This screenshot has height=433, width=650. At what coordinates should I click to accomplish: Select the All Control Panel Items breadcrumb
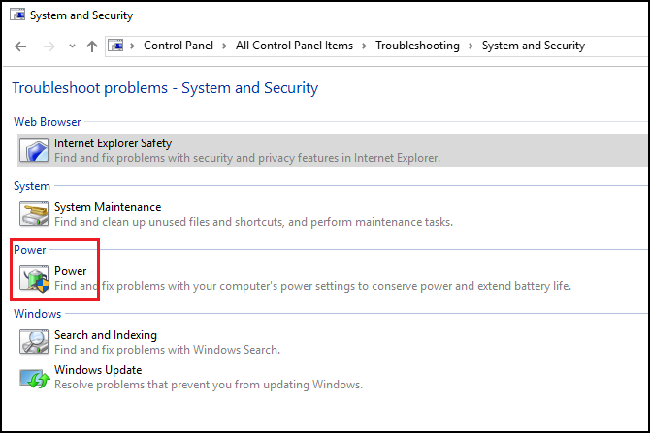[294, 46]
